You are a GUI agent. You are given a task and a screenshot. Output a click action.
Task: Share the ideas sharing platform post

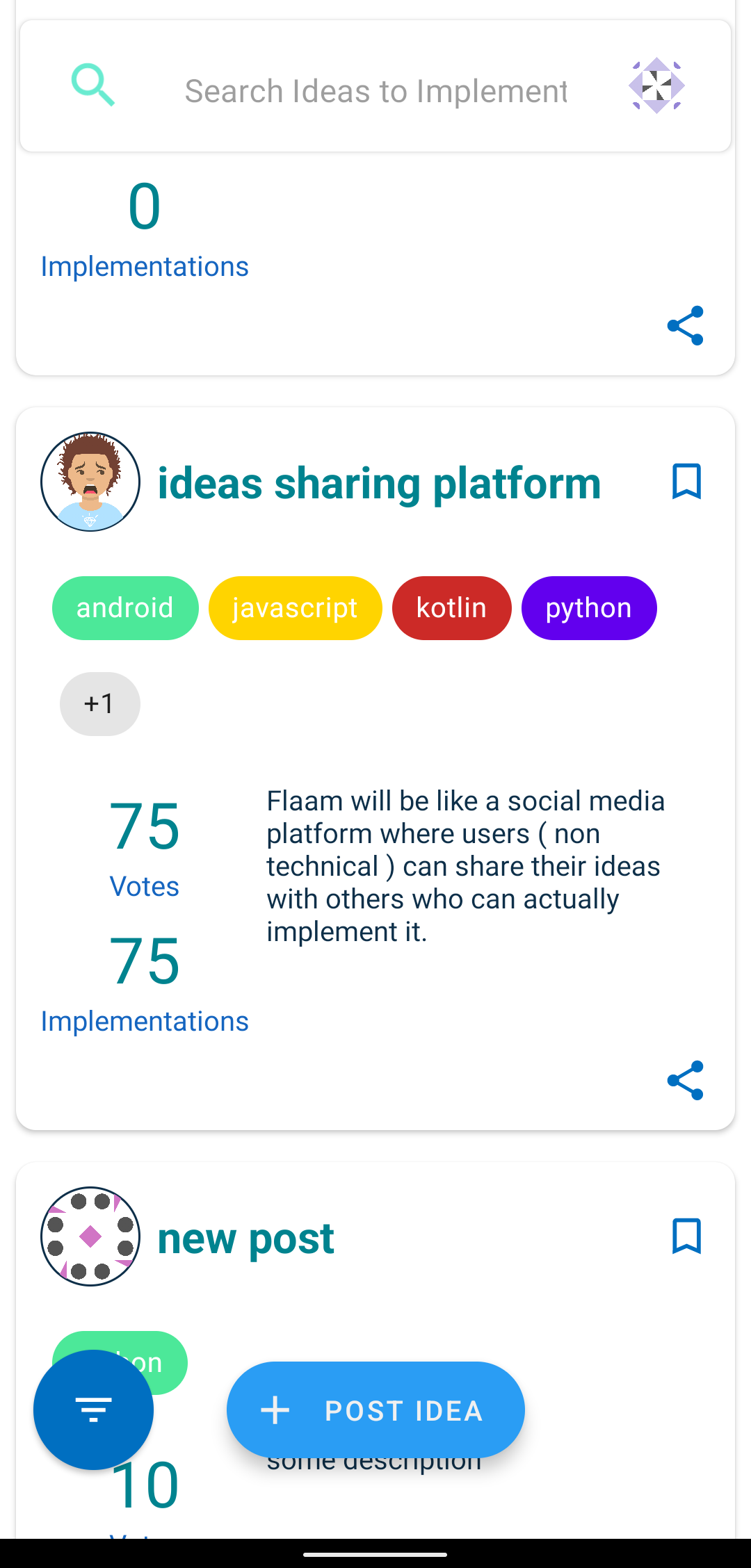pos(686,1080)
